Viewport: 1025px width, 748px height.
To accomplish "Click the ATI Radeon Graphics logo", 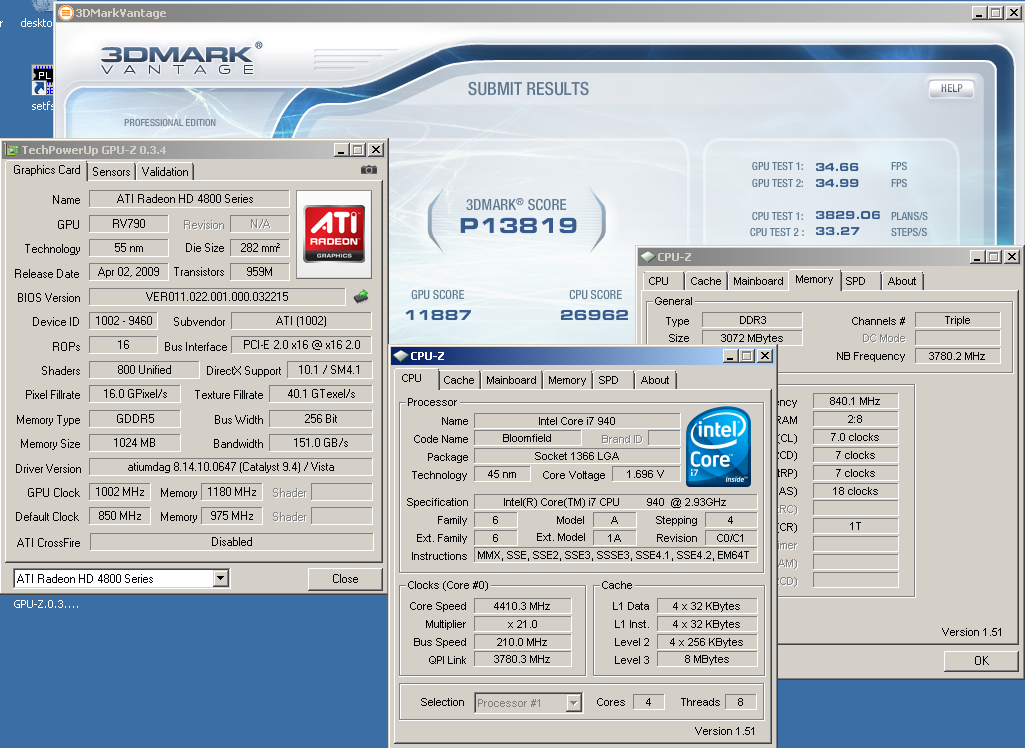I will 334,234.
